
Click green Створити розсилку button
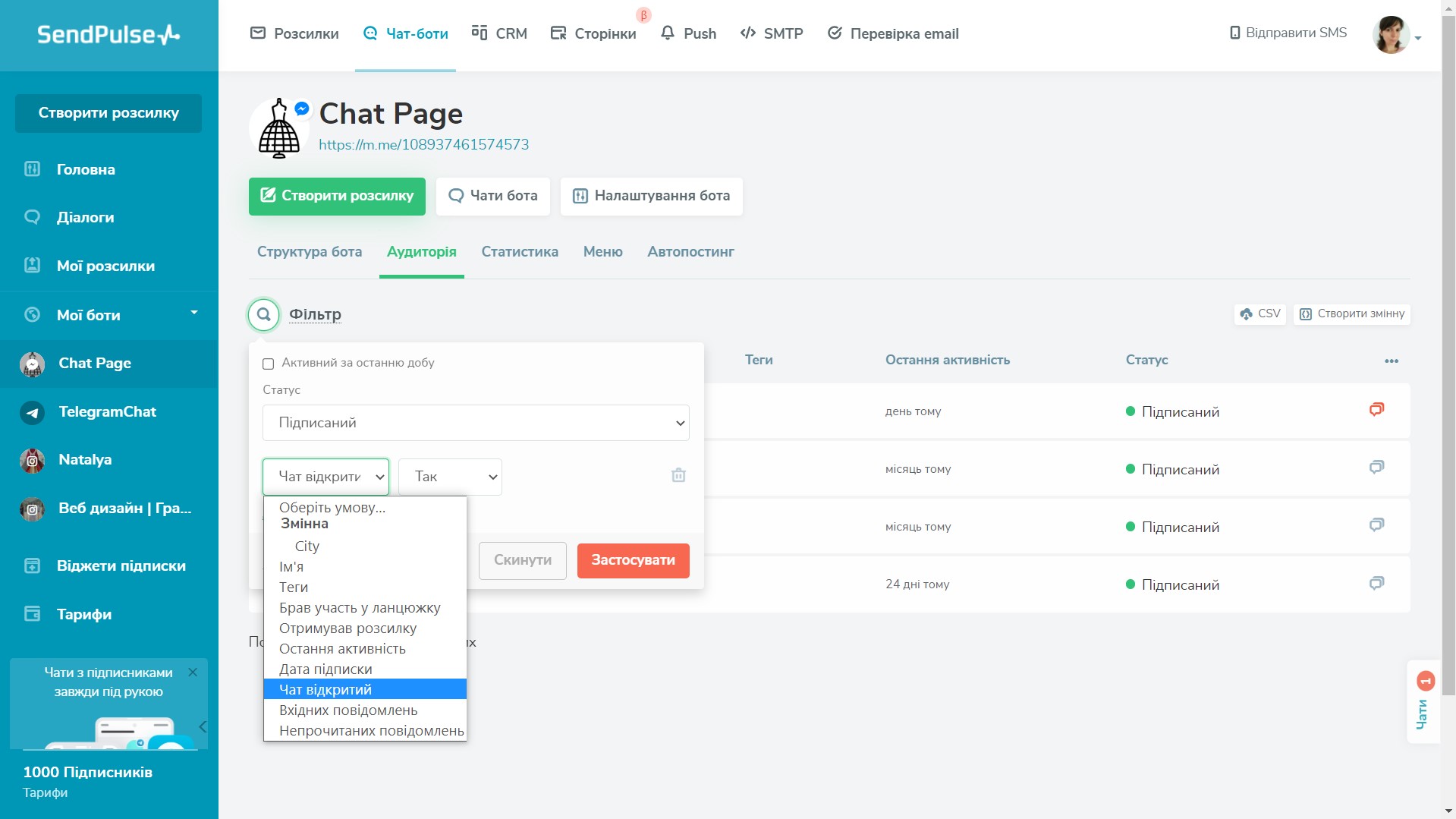pyautogui.click(x=337, y=196)
